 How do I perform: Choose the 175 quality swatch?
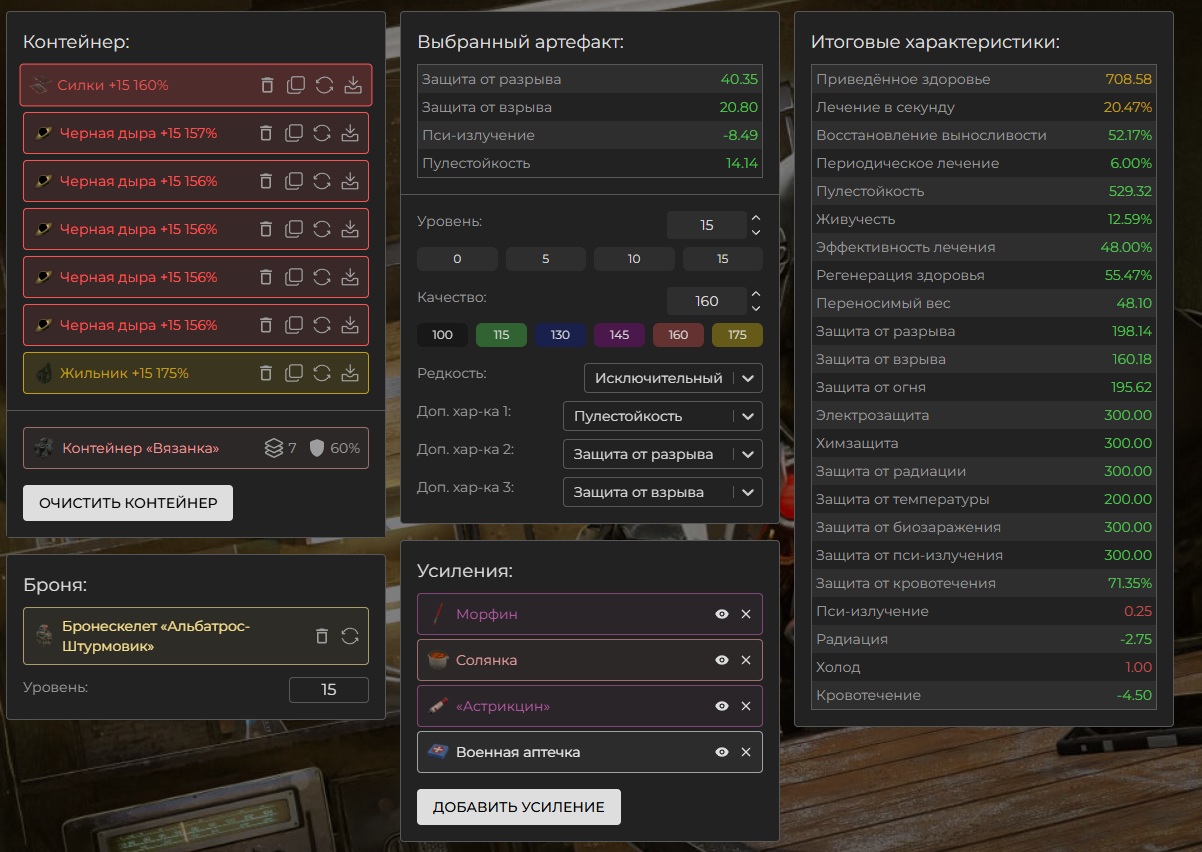click(x=737, y=335)
